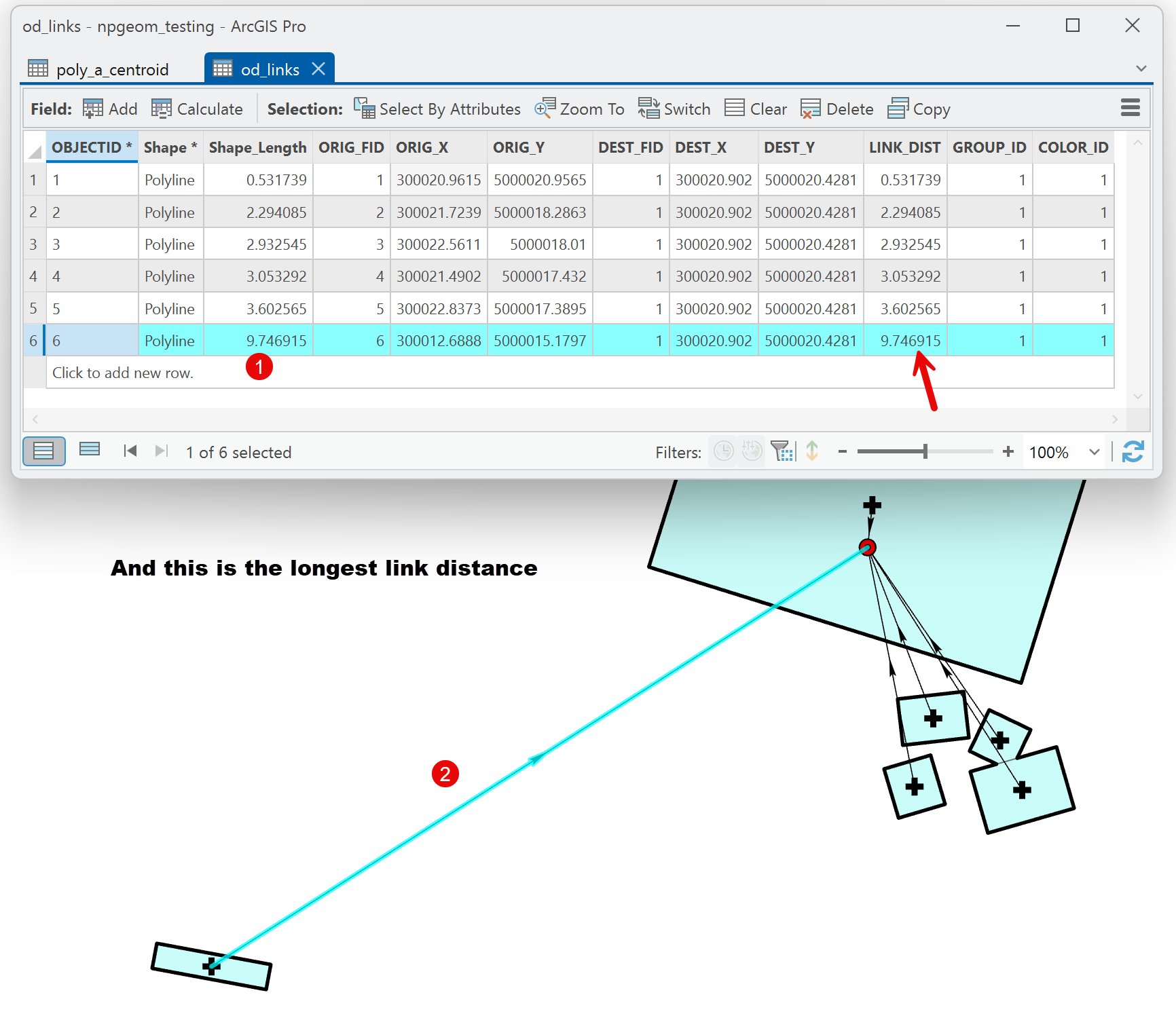This screenshot has height=1035, width=1176.
Task: Expand the table options menu
Action: [x=1131, y=107]
